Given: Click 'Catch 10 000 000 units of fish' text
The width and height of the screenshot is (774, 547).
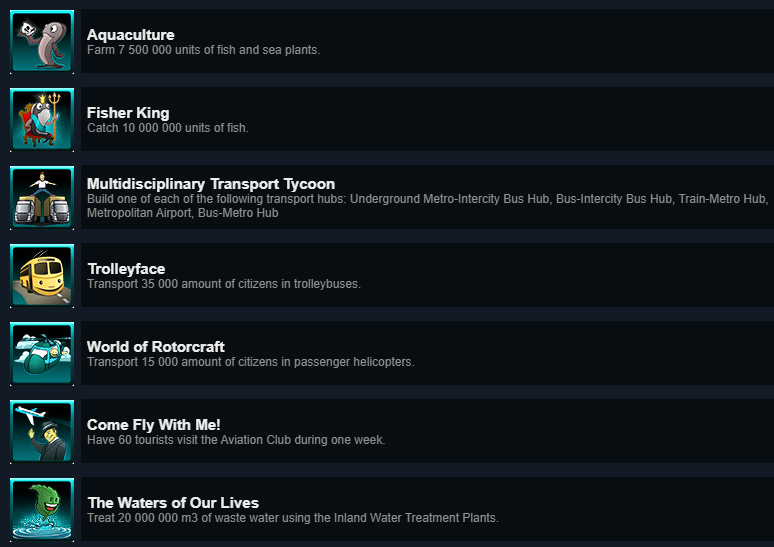Looking at the screenshot, I should (167, 128).
